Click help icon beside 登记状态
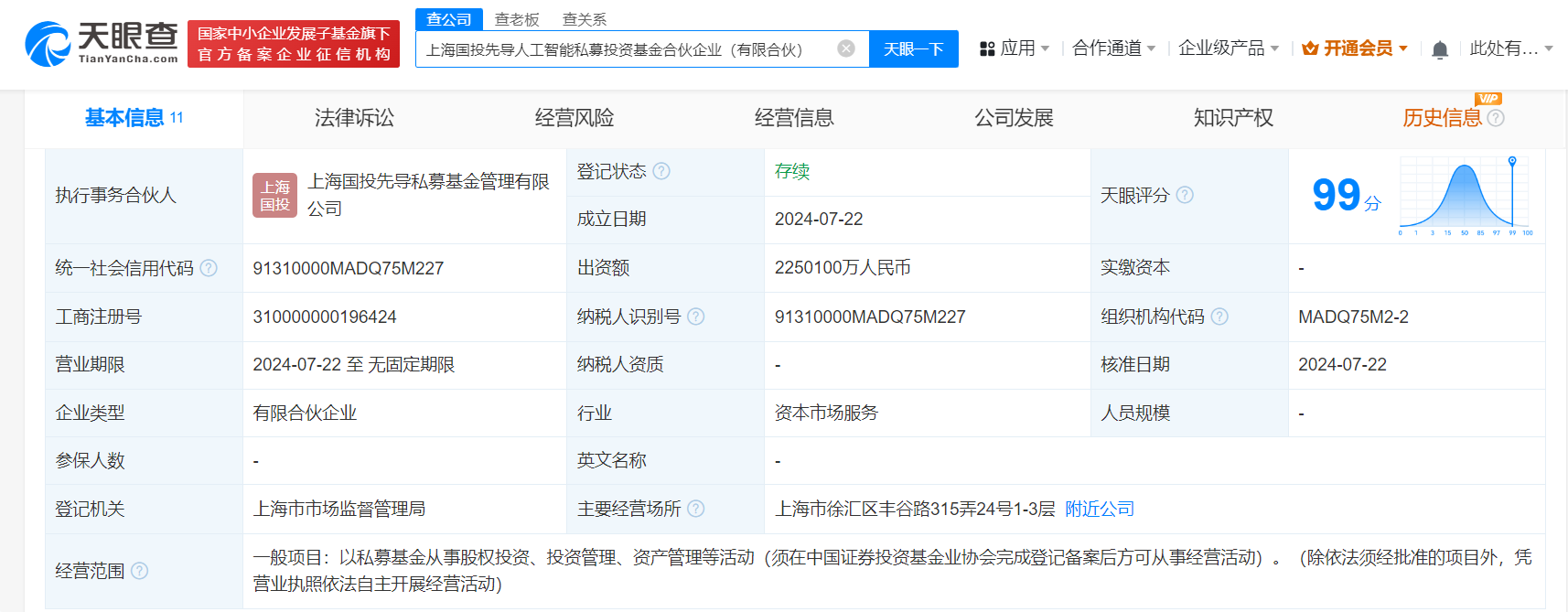 [x=661, y=171]
